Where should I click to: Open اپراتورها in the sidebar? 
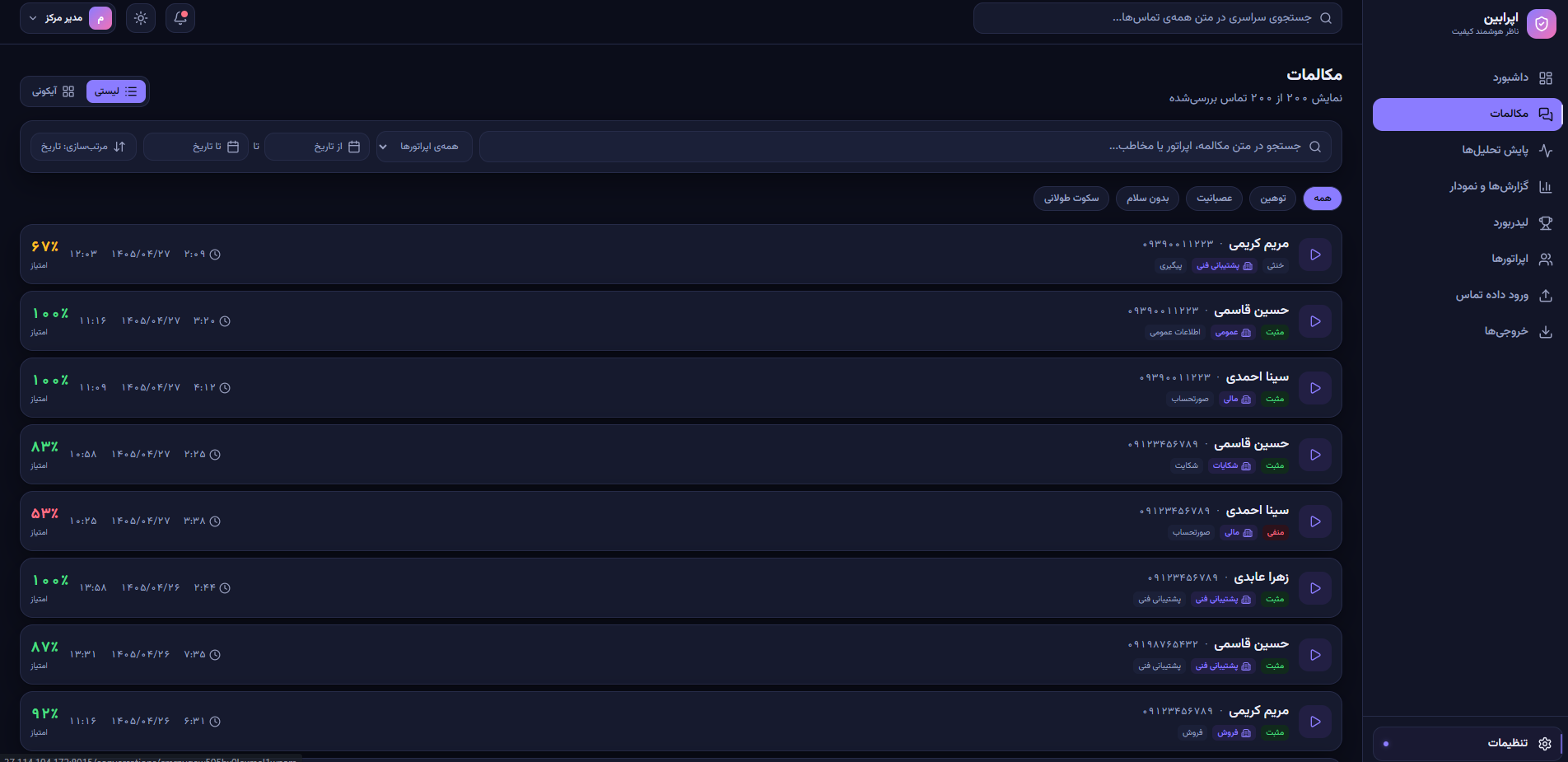(1468, 259)
